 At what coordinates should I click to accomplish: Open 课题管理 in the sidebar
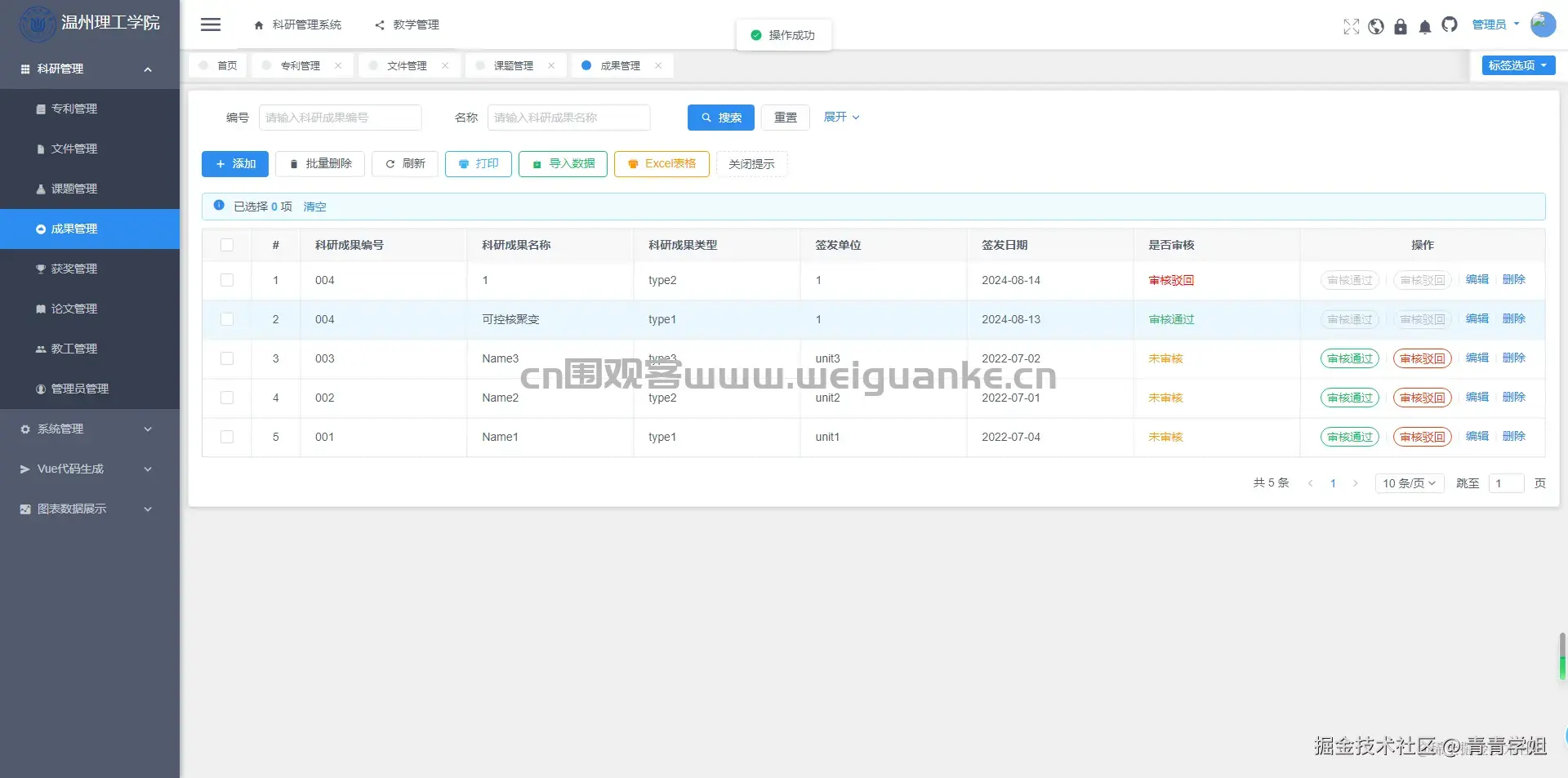pos(90,189)
